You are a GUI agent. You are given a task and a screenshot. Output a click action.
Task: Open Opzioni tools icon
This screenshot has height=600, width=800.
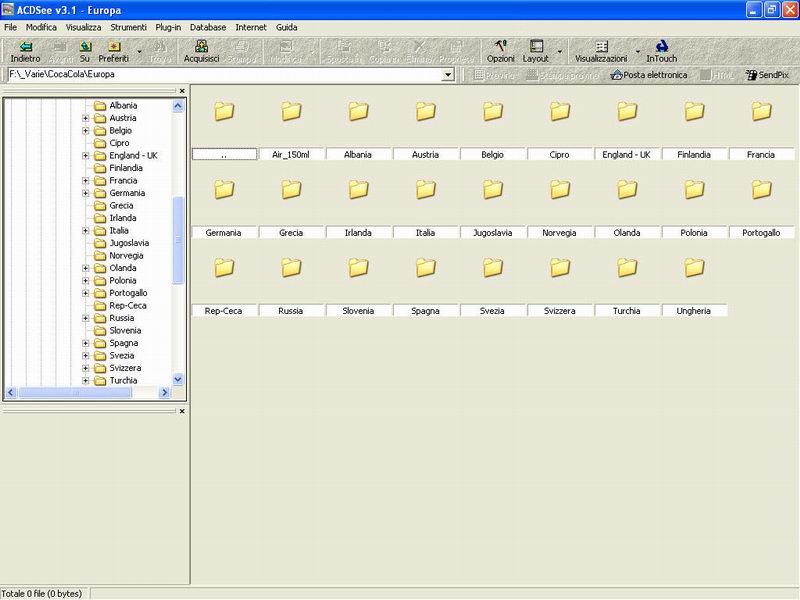(x=501, y=46)
